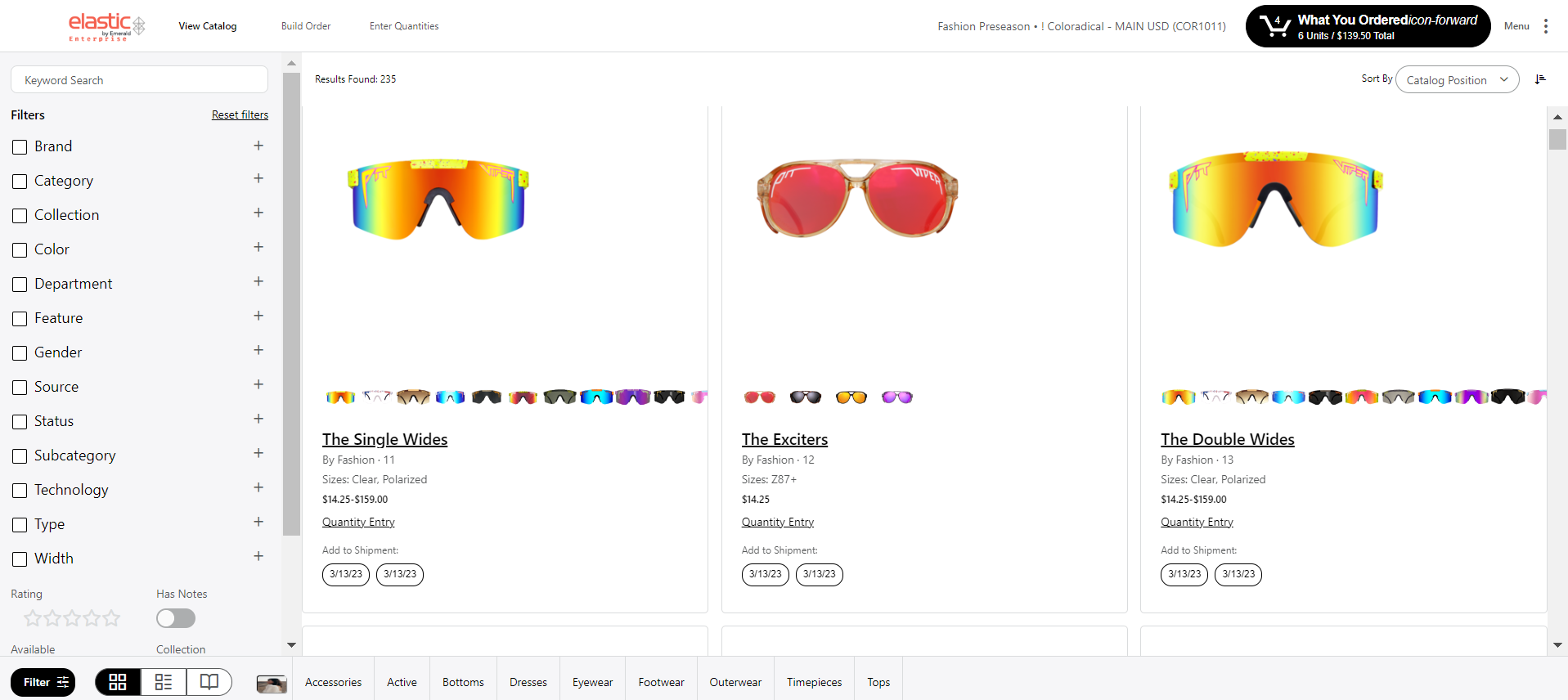Select first star in Rating
This screenshot has height=700, width=1568.
click(33, 618)
